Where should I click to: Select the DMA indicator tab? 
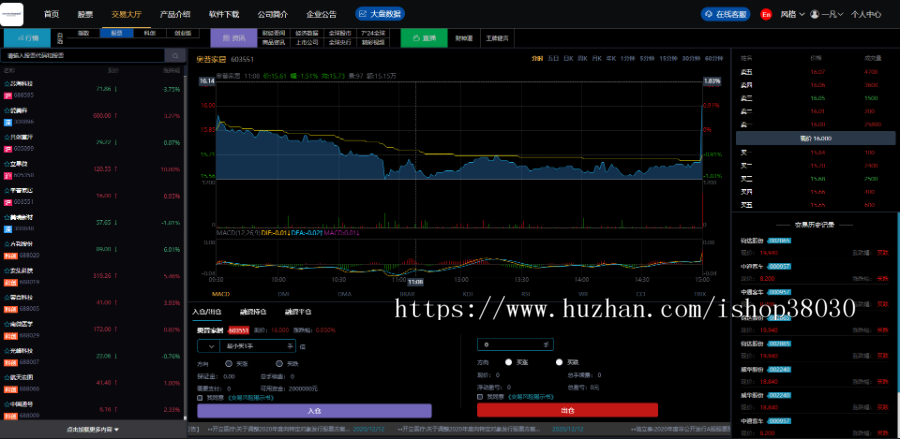(344, 294)
